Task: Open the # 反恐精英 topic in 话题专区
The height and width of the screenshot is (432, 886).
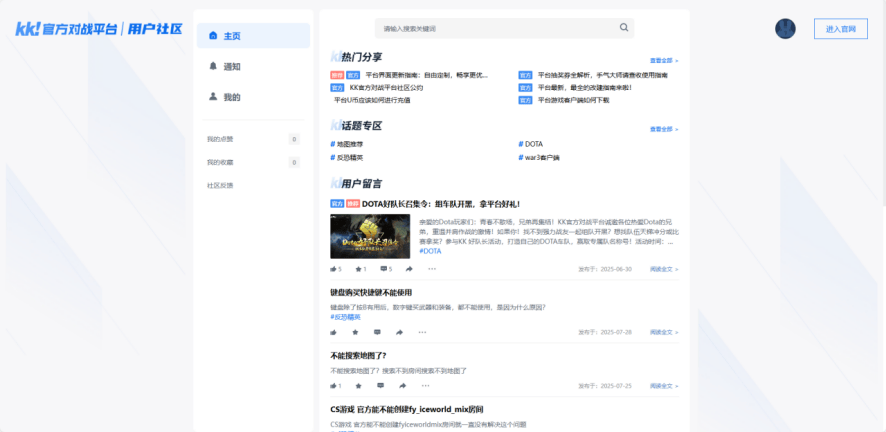Action: coord(346,158)
